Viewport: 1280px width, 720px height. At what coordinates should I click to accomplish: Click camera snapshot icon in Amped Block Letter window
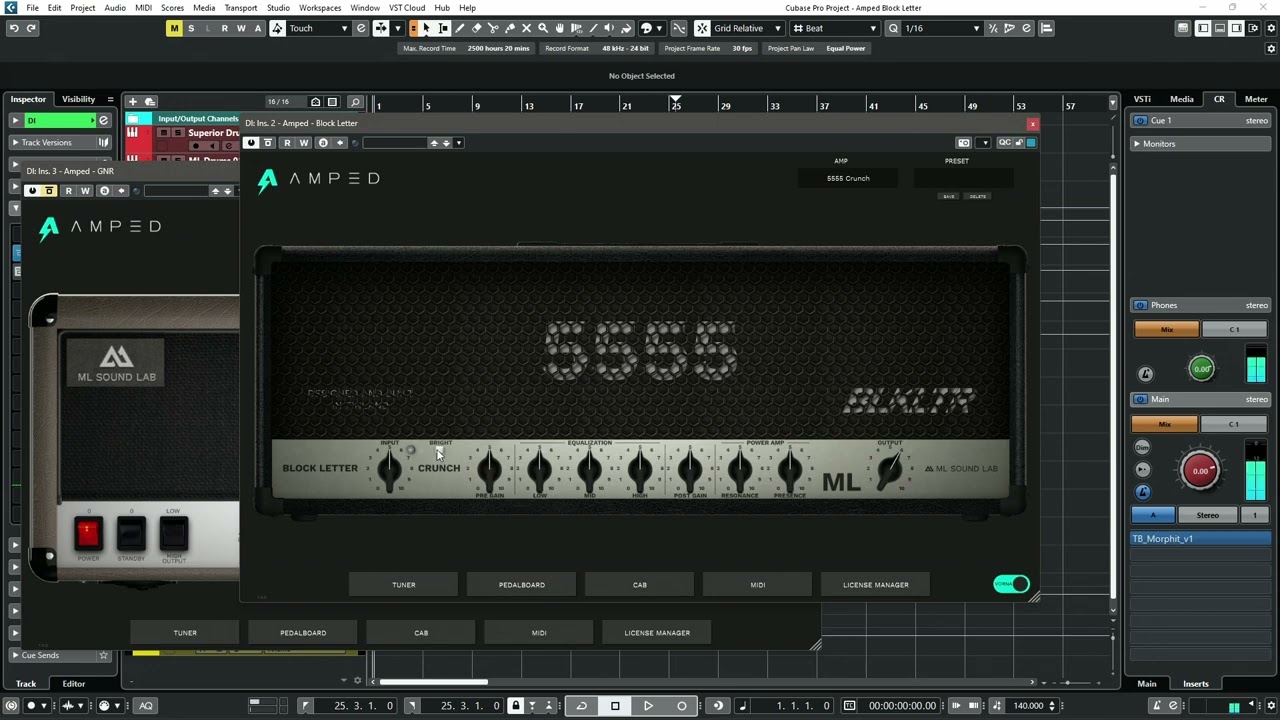click(964, 143)
